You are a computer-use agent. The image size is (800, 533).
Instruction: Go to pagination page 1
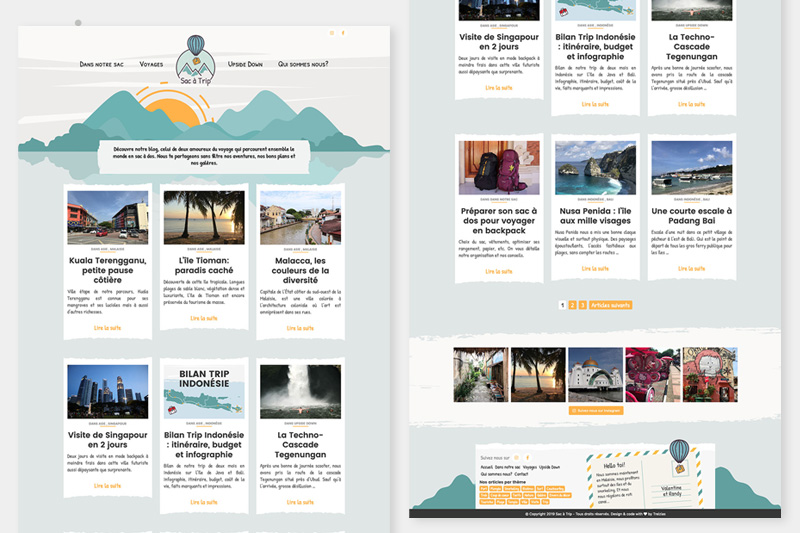[x=562, y=305]
